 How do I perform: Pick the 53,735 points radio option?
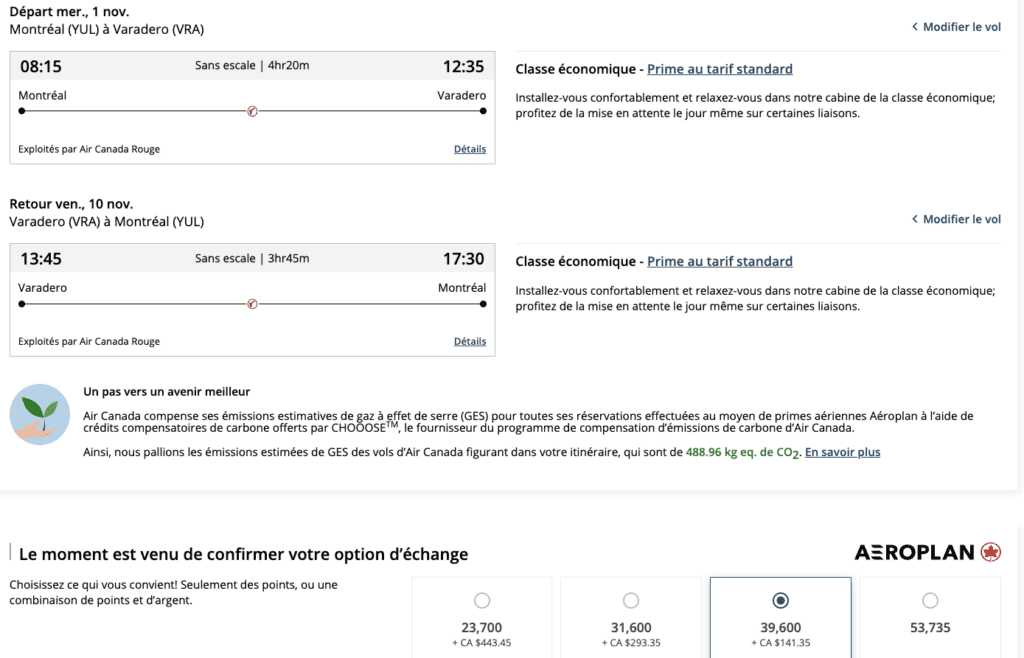point(930,601)
